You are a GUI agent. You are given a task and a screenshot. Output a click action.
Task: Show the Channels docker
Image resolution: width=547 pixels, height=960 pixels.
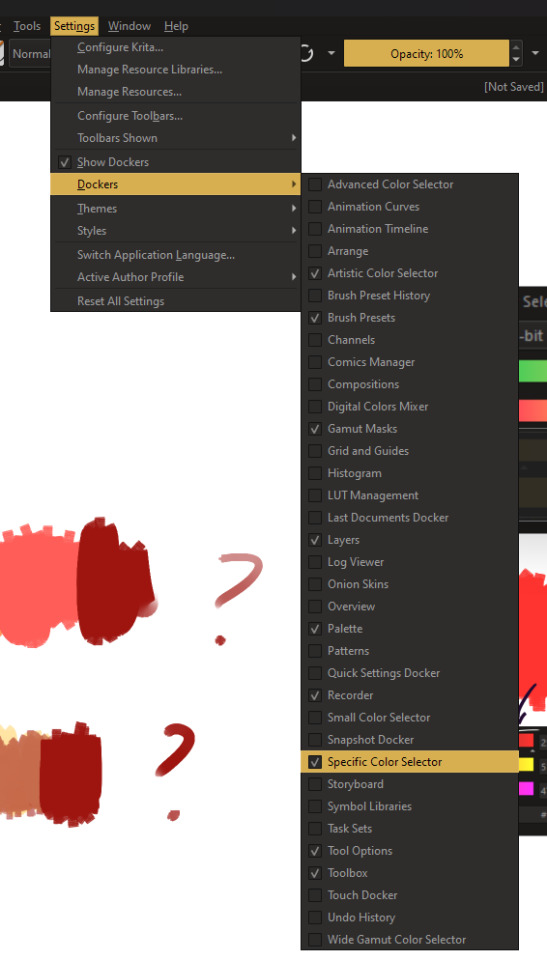point(409,340)
